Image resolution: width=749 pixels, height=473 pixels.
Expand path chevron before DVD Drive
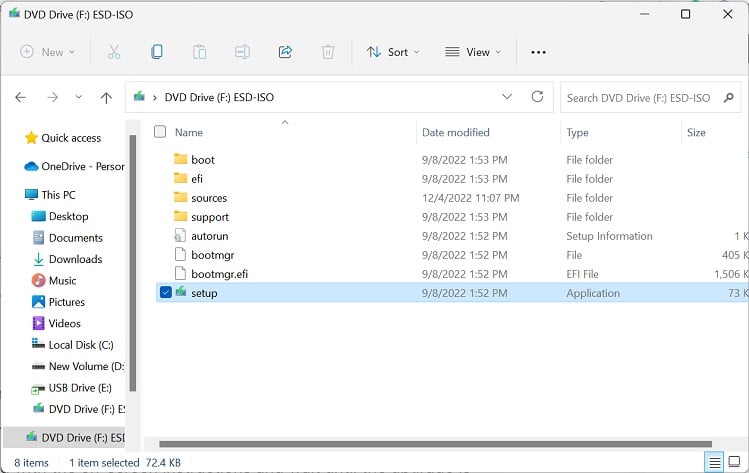[154, 98]
